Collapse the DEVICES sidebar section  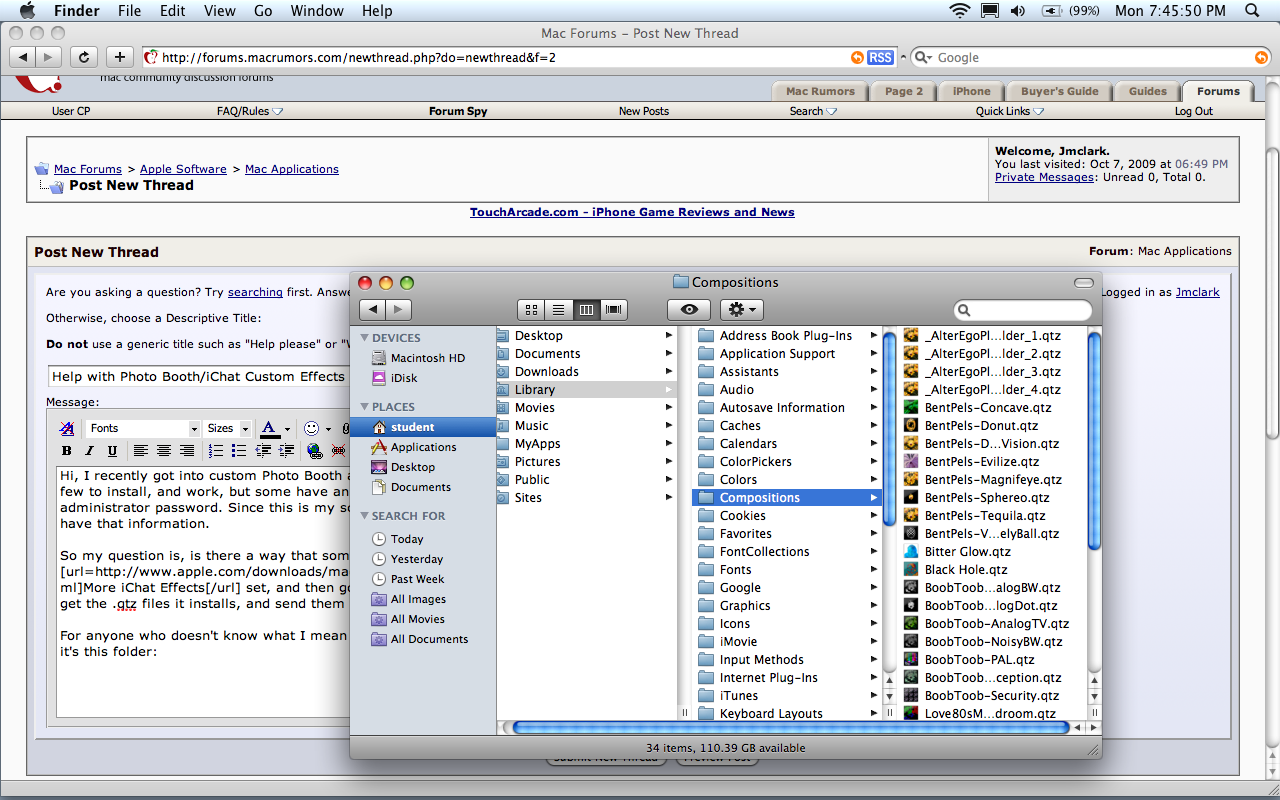(365, 338)
